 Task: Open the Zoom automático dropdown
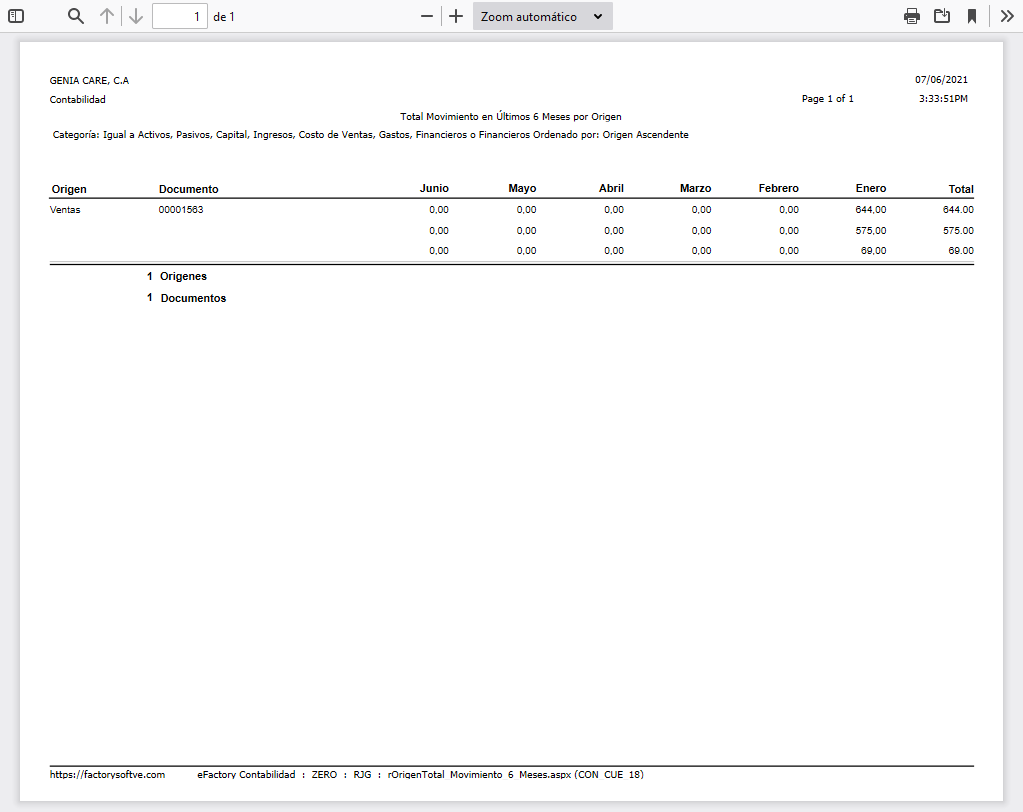pyautogui.click(x=542, y=16)
